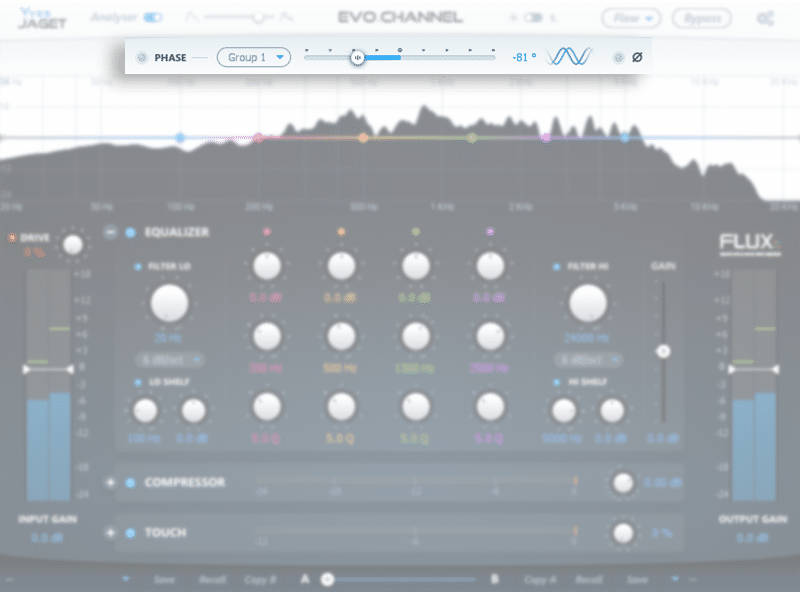The width and height of the screenshot is (800, 592).
Task: Click the input gain level marker
Action: click(48, 369)
